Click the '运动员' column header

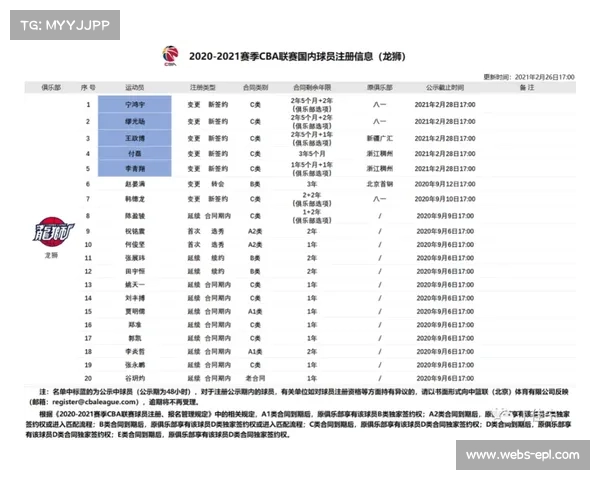click(135, 88)
